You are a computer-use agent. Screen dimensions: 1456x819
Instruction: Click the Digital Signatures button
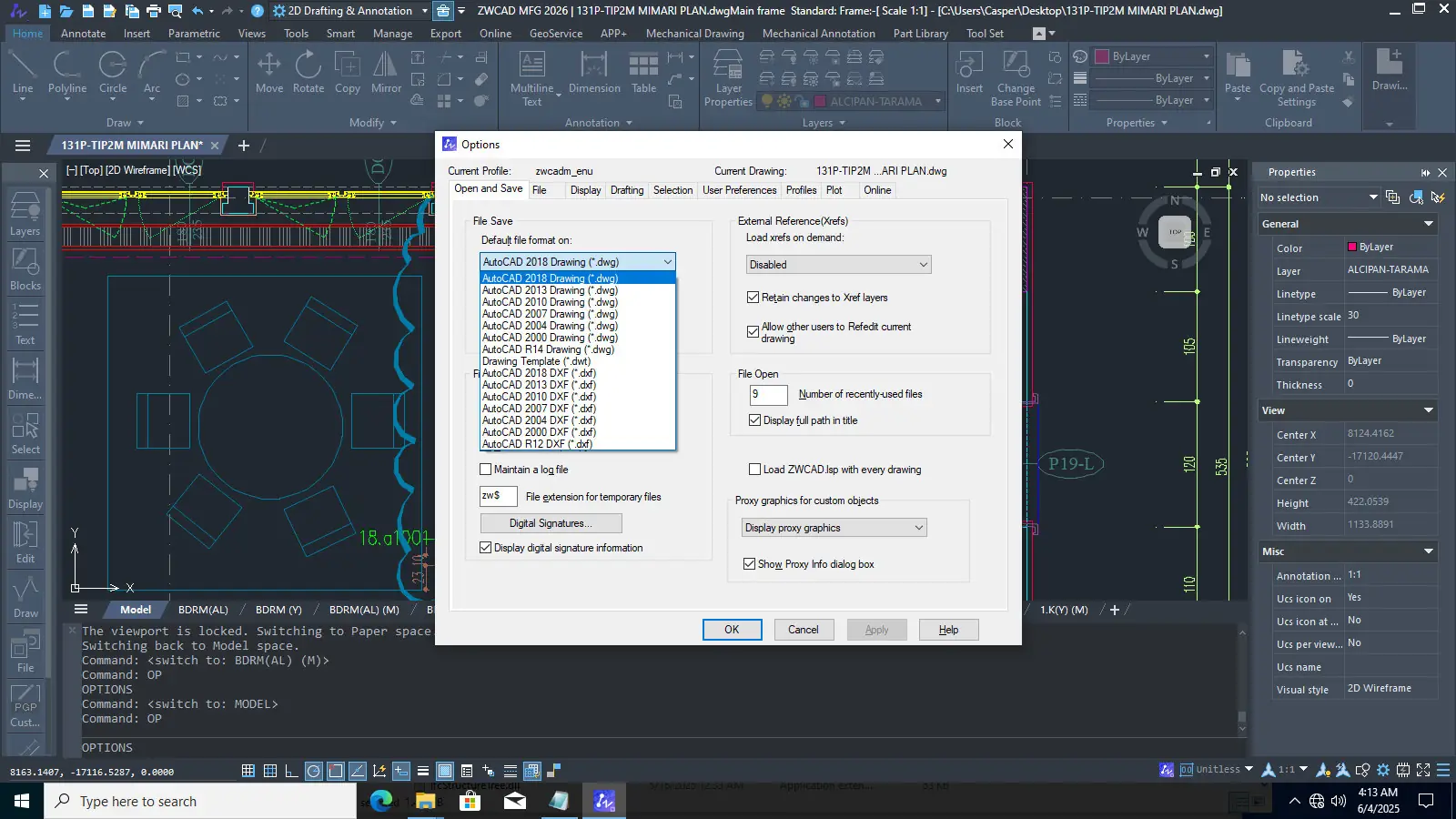551,523
